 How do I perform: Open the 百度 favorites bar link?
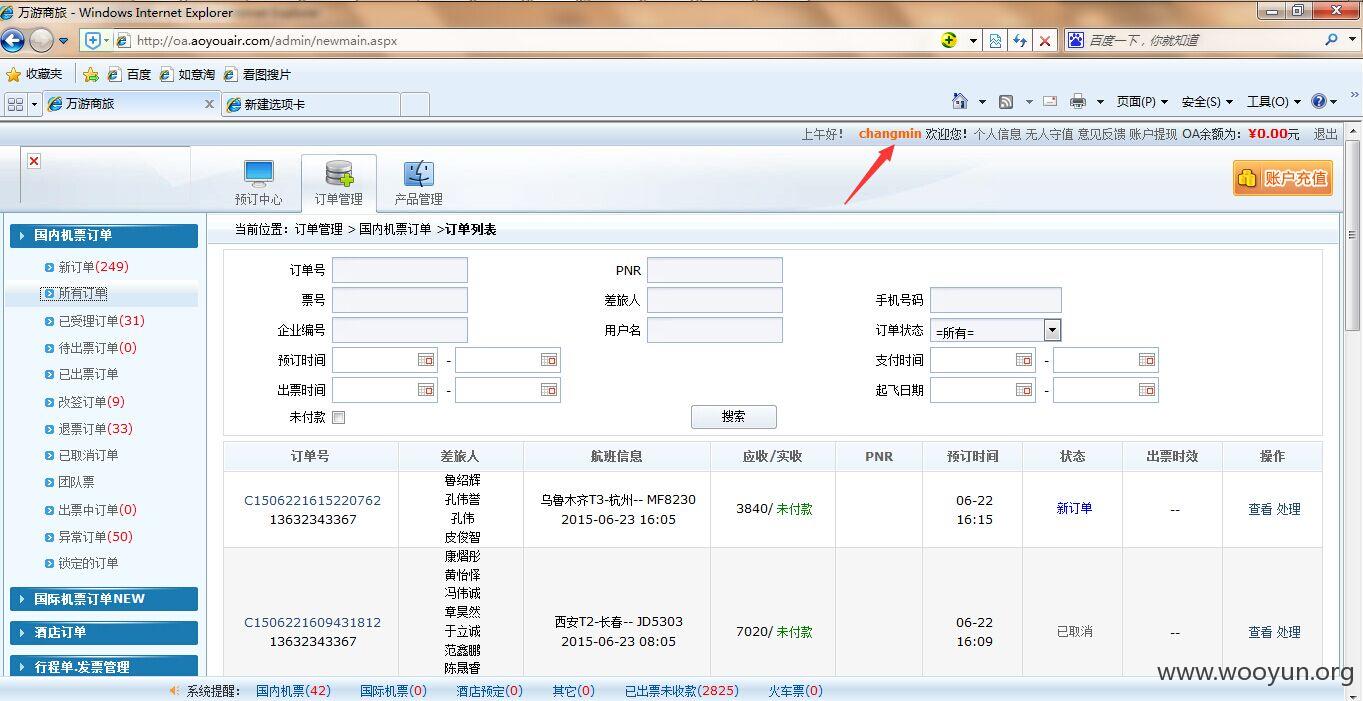[129, 74]
